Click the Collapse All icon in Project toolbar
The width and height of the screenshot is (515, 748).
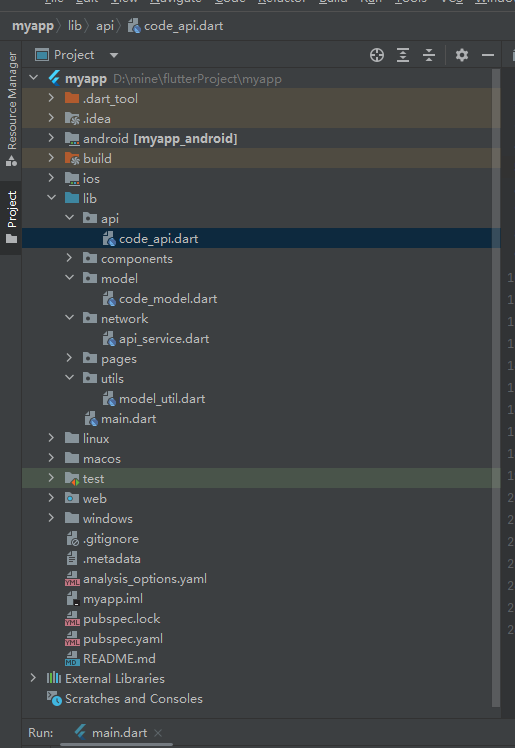pos(429,55)
